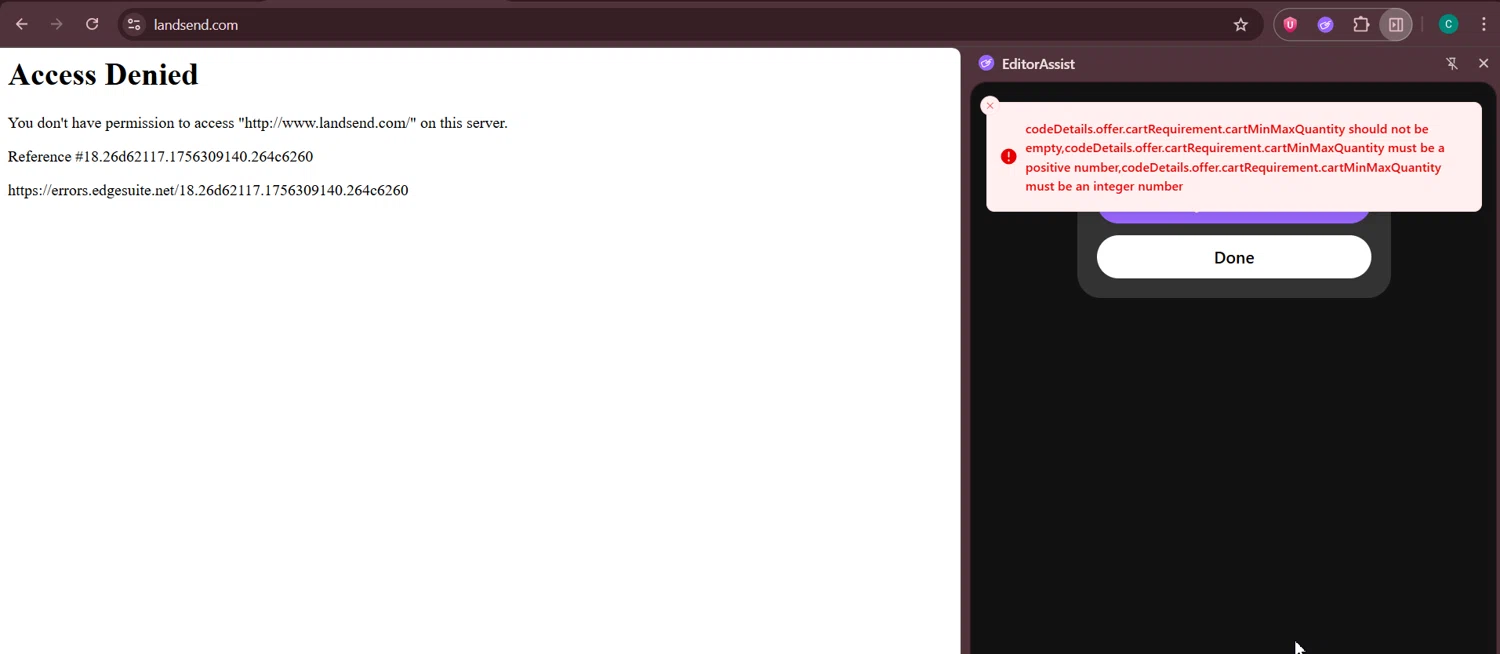Open the pink shield extension icon
1500x654 pixels.
(x=1290, y=25)
